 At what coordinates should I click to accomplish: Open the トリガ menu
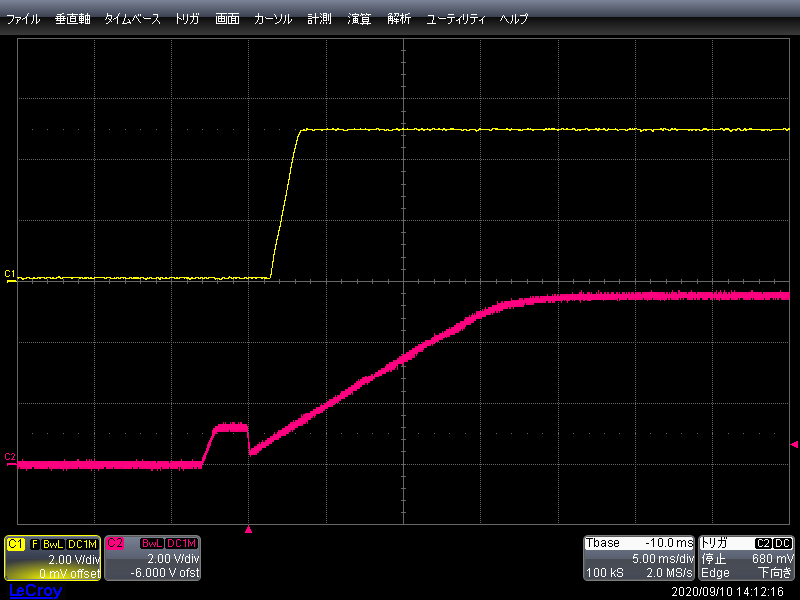187,19
